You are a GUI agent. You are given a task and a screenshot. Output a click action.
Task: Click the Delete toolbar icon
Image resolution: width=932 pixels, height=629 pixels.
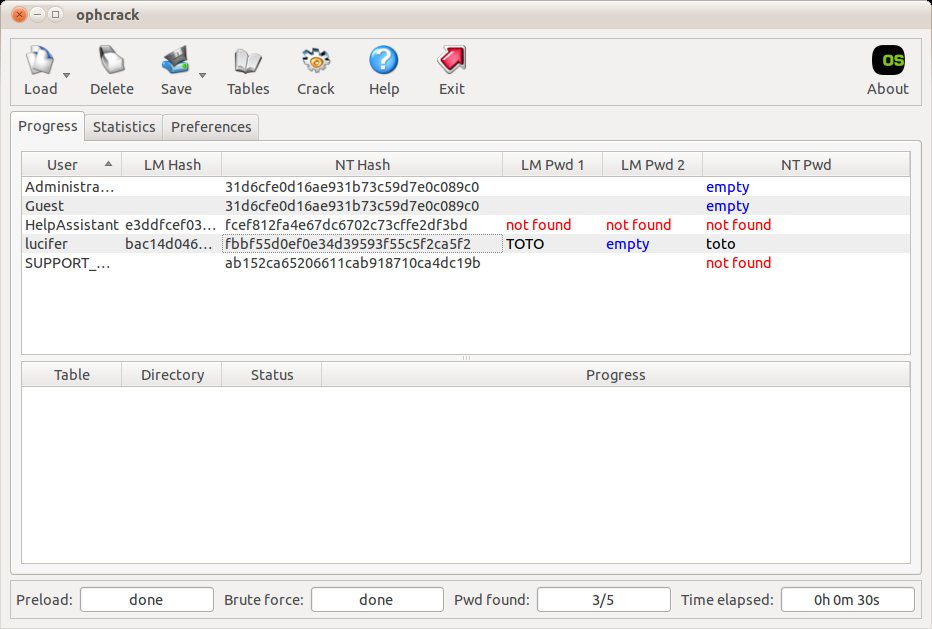coord(111,63)
